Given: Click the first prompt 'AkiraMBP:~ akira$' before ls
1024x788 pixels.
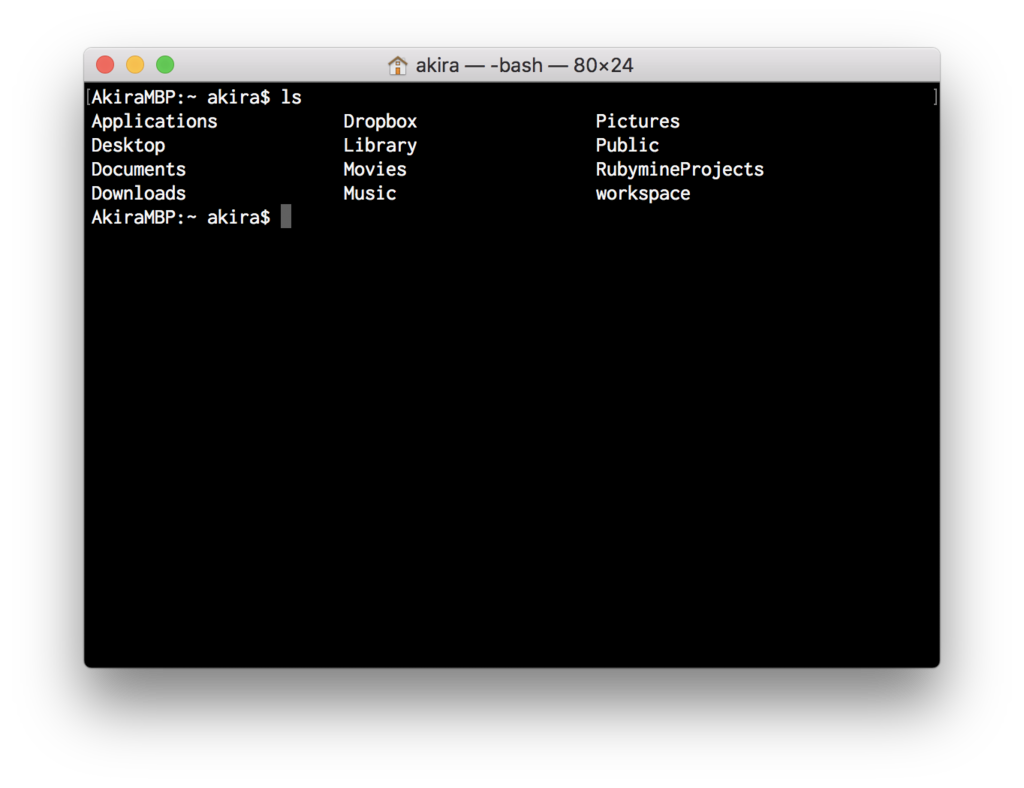Looking at the screenshot, I should pos(181,97).
